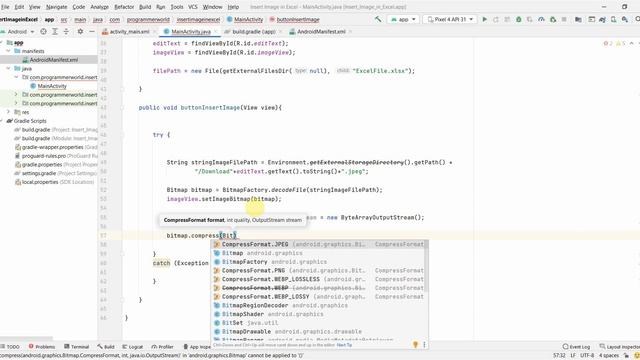Click the error count indicator in editor
The width and height of the screenshot is (640, 360).
click(608, 43)
